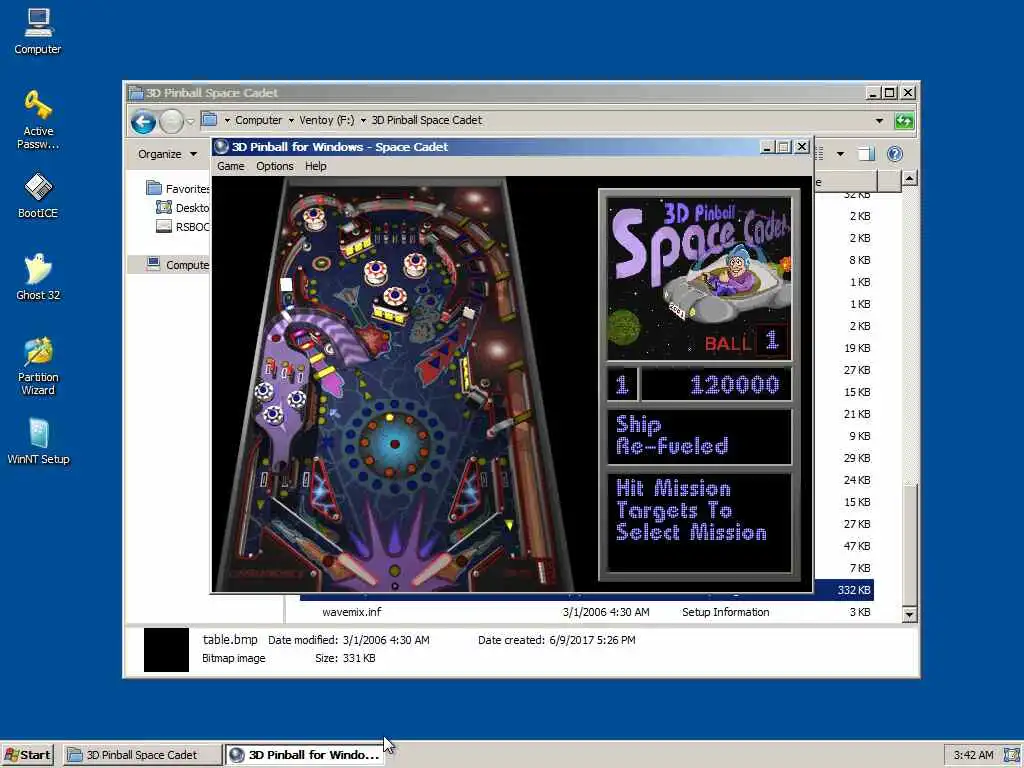Click the Explorer scrollbar down arrow
Viewport: 1024px width, 768px height.
click(909, 614)
